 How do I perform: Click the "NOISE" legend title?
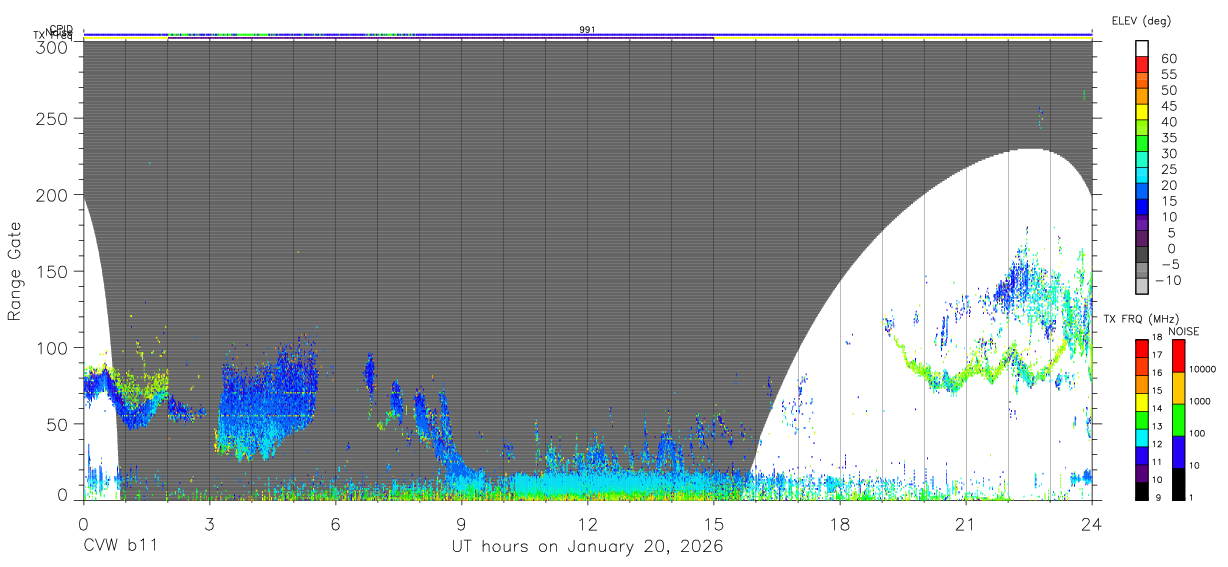1183,332
